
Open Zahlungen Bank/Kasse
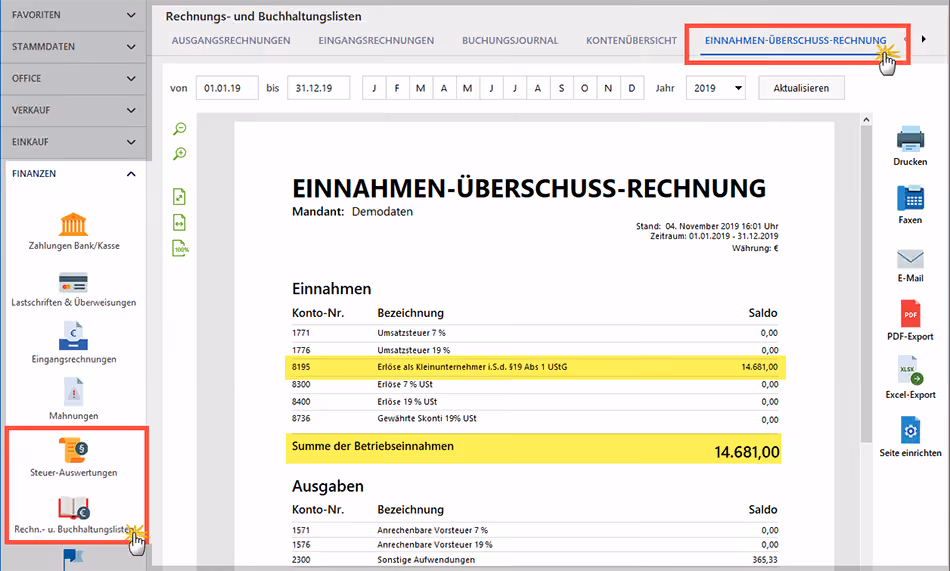coord(73,231)
